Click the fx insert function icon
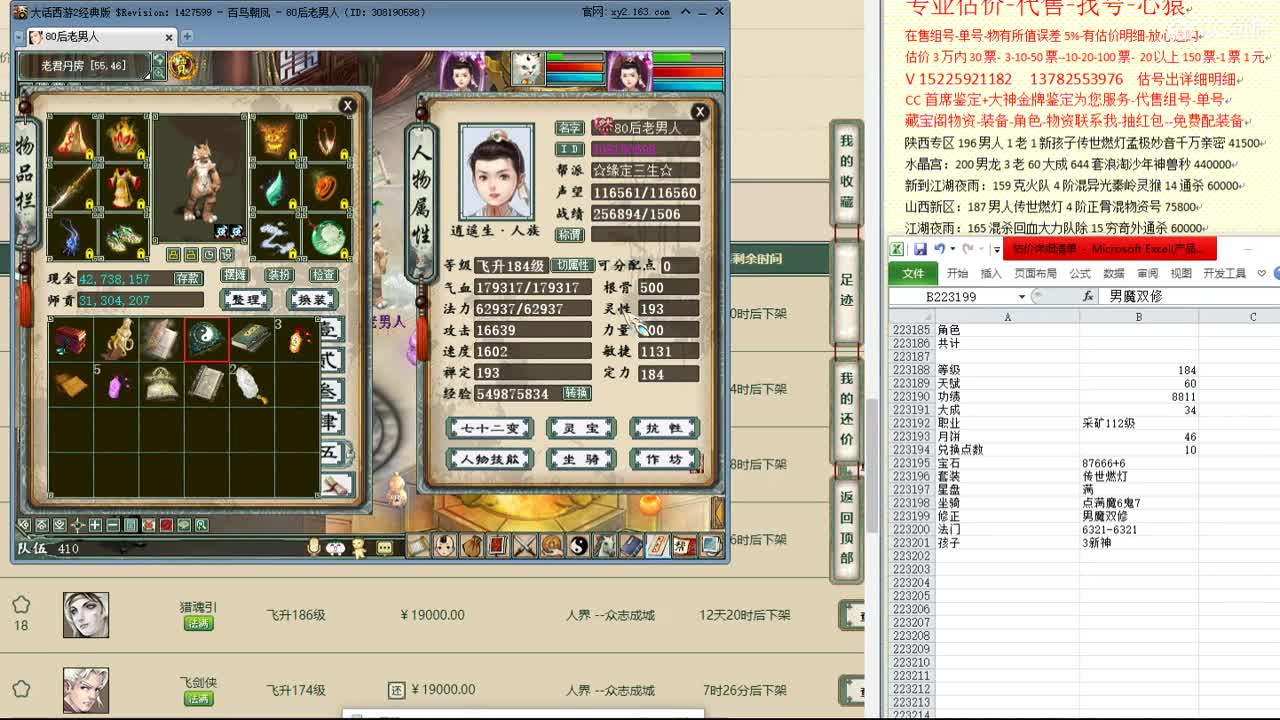This screenshot has height=720, width=1280. coord(1088,296)
